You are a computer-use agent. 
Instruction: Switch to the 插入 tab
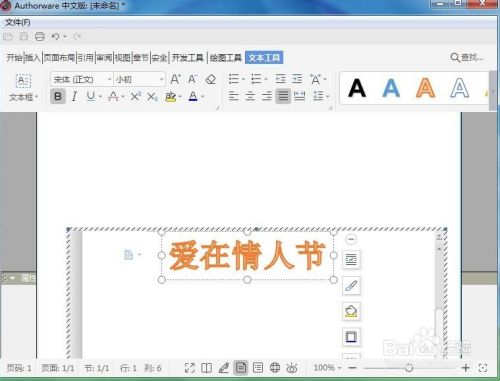33,58
